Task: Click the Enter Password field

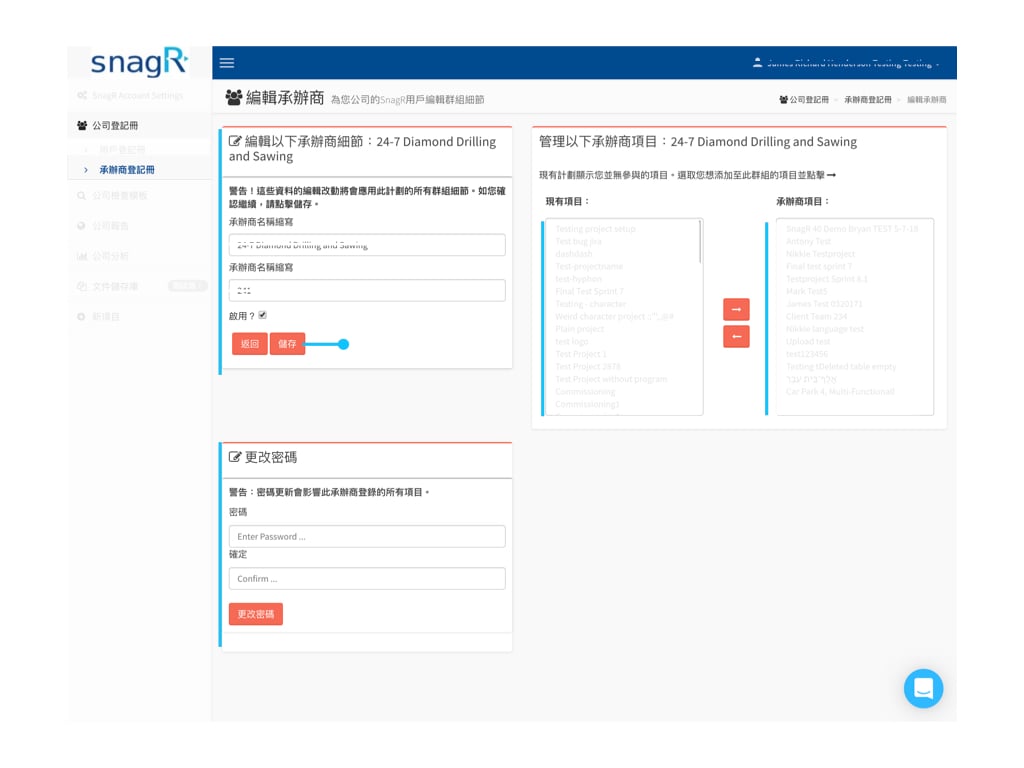Action: click(367, 537)
